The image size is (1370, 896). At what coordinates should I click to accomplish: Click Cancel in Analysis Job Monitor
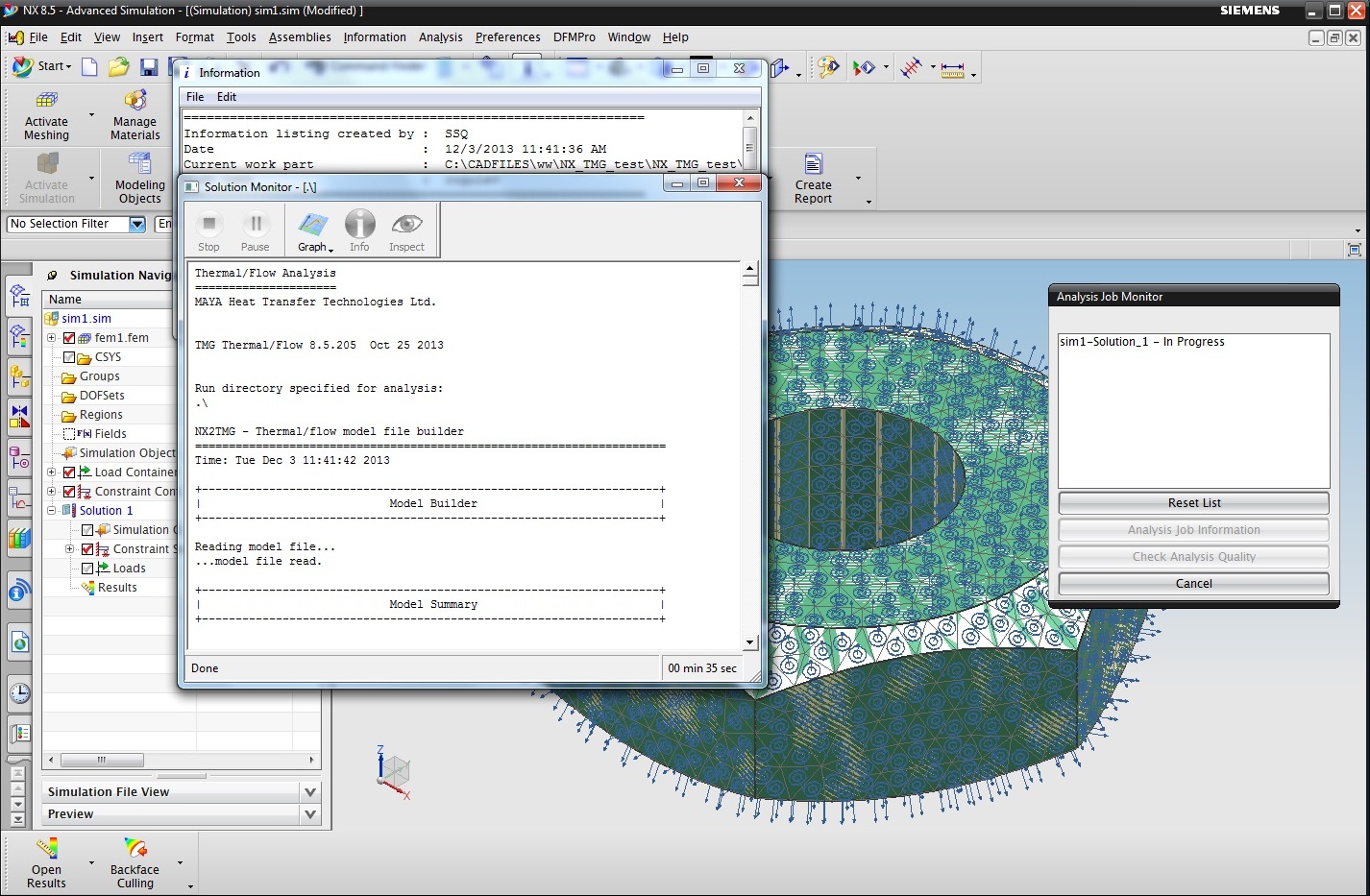pos(1193,584)
